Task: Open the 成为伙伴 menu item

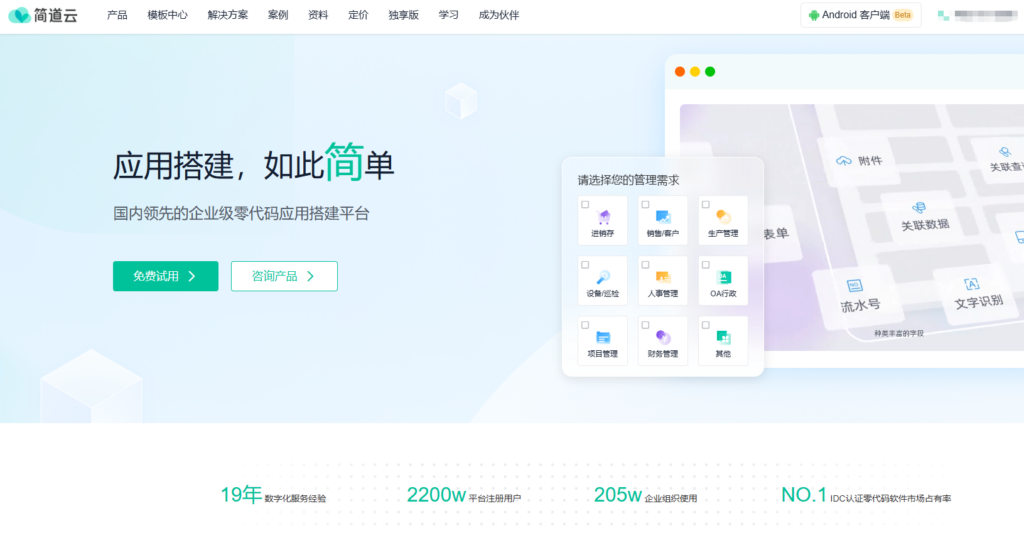Action: click(x=499, y=15)
